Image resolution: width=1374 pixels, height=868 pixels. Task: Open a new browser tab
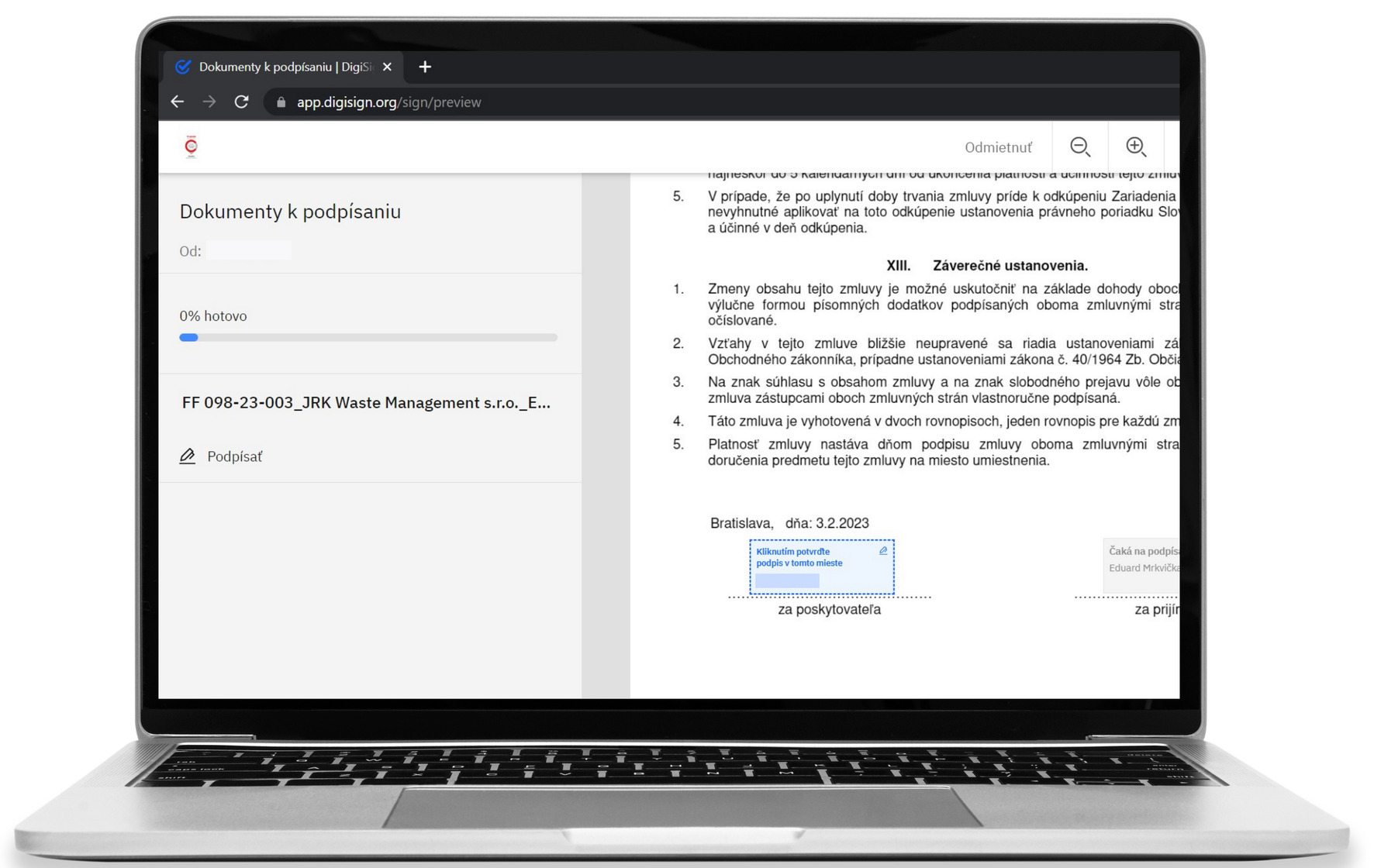coord(425,67)
